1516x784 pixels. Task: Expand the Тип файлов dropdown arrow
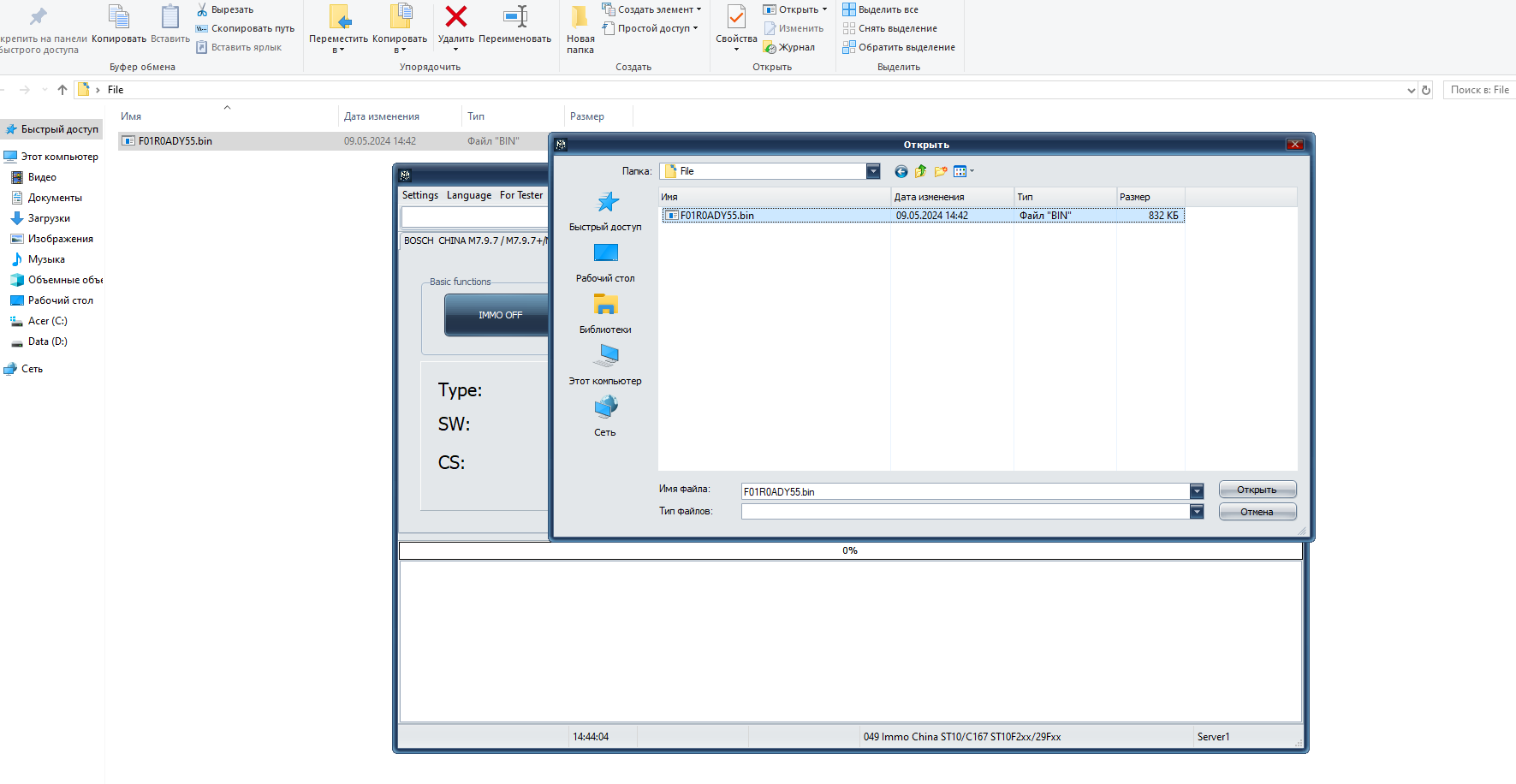coord(1197,511)
